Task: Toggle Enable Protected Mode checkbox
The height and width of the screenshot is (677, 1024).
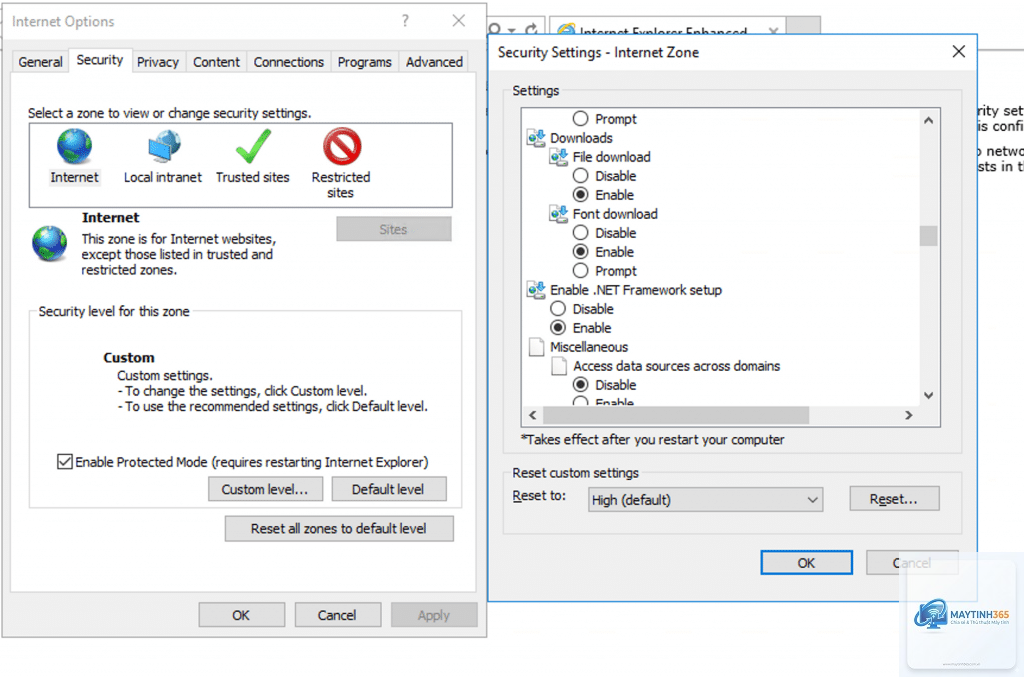Action: tap(65, 462)
